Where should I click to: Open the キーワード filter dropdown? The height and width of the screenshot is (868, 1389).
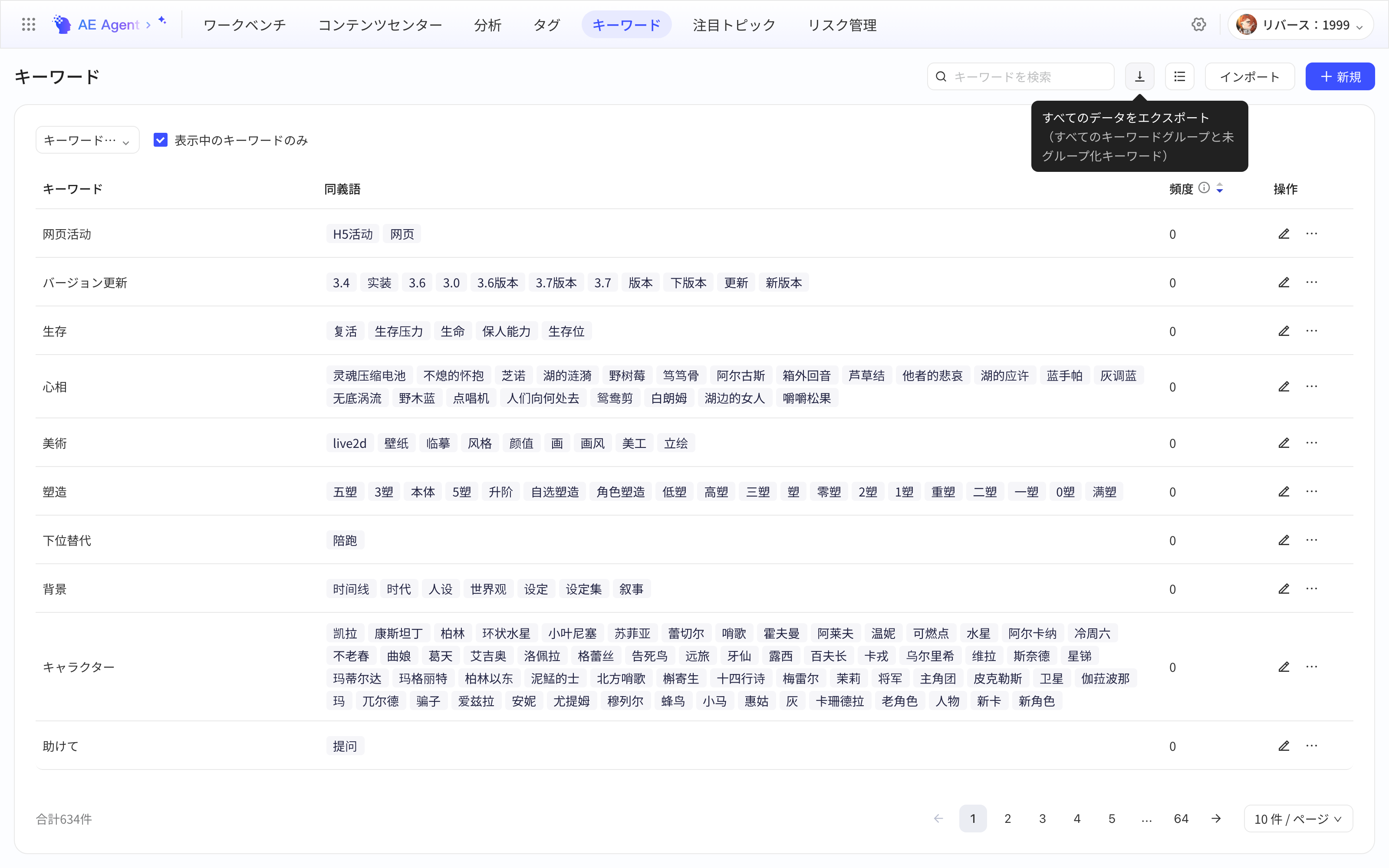[x=87, y=140]
